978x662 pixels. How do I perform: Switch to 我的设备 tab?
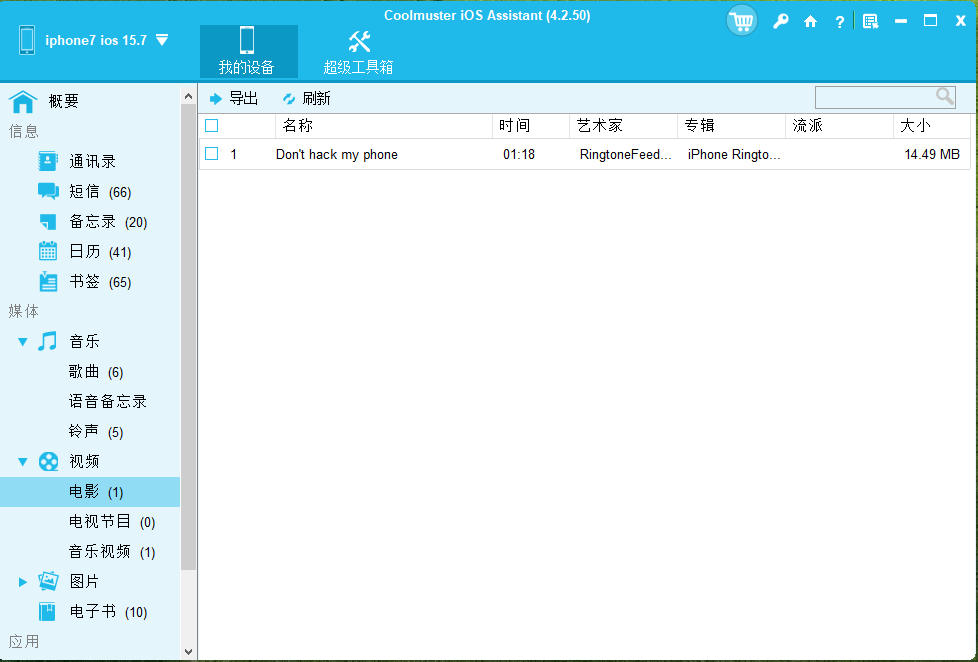point(248,51)
